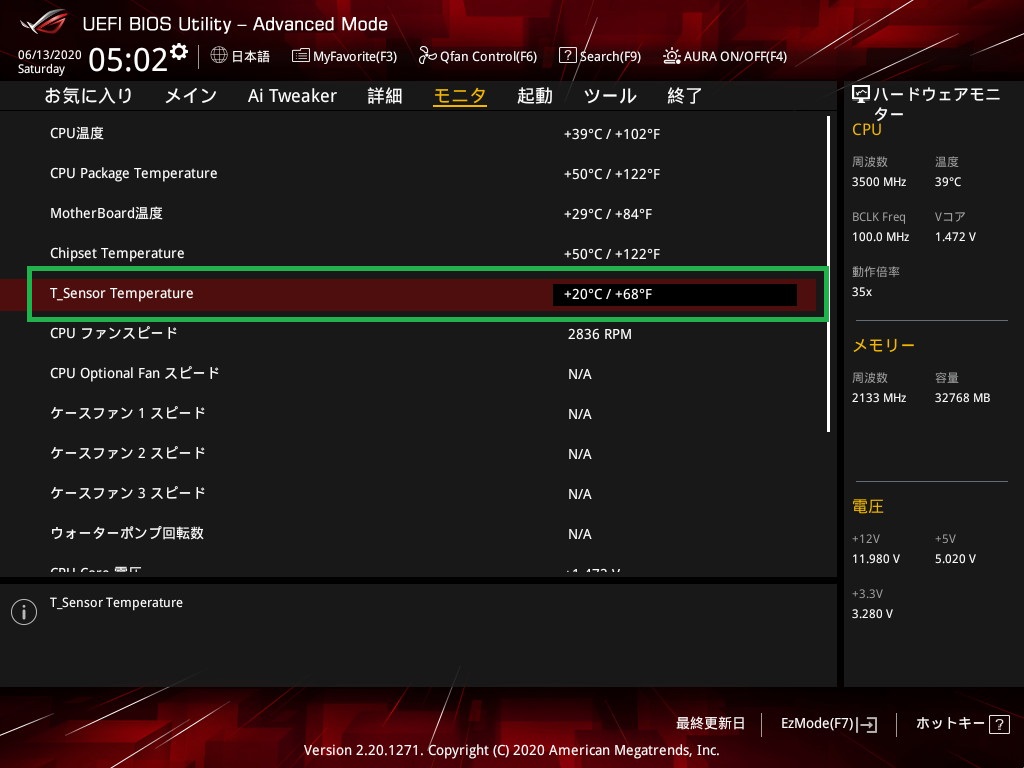Open the Ai Tweaker tab

(292, 96)
